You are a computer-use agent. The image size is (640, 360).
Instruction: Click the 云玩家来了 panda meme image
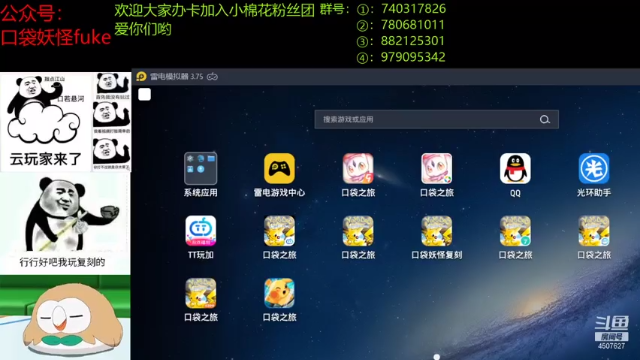[46, 121]
